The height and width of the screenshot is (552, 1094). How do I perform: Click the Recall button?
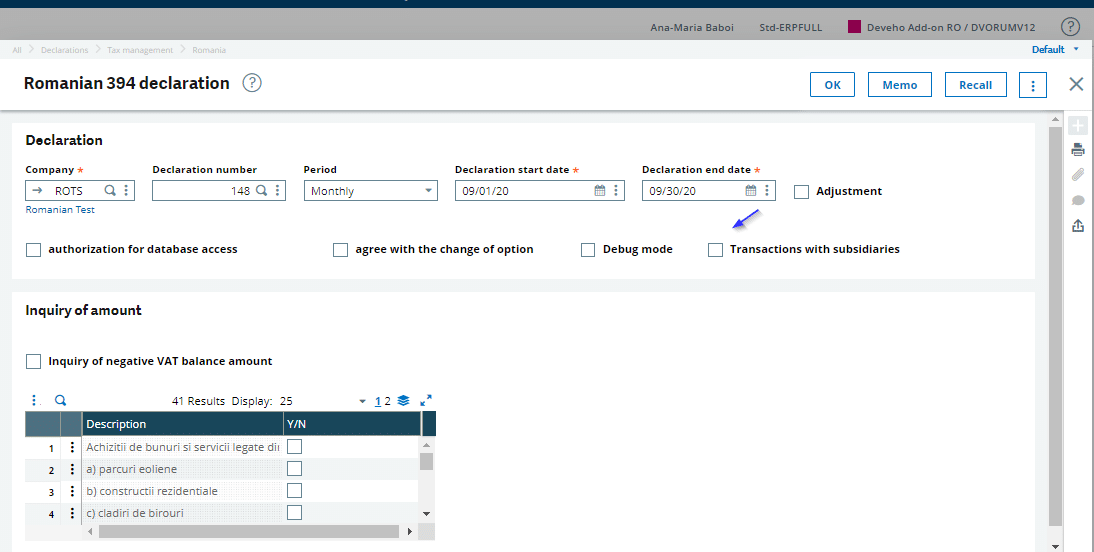(975, 85)
